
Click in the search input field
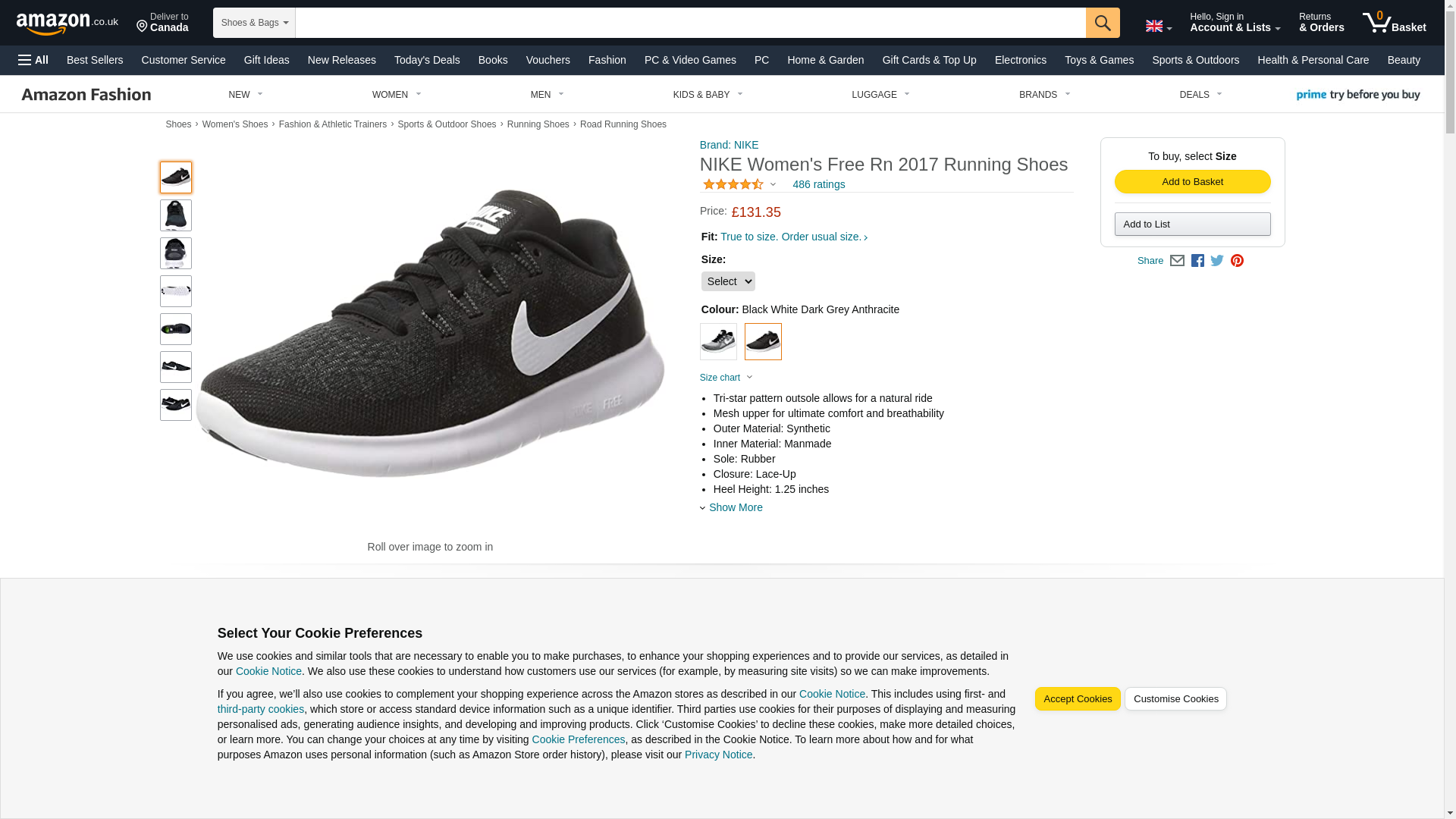690,23
